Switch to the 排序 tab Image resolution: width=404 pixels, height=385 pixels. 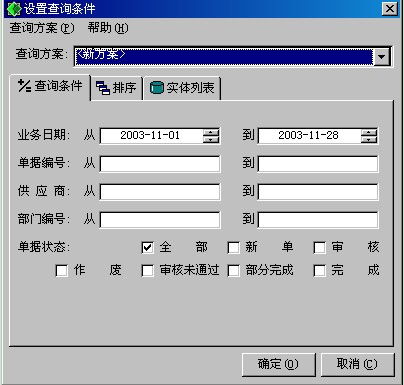[x=116, y=88]
